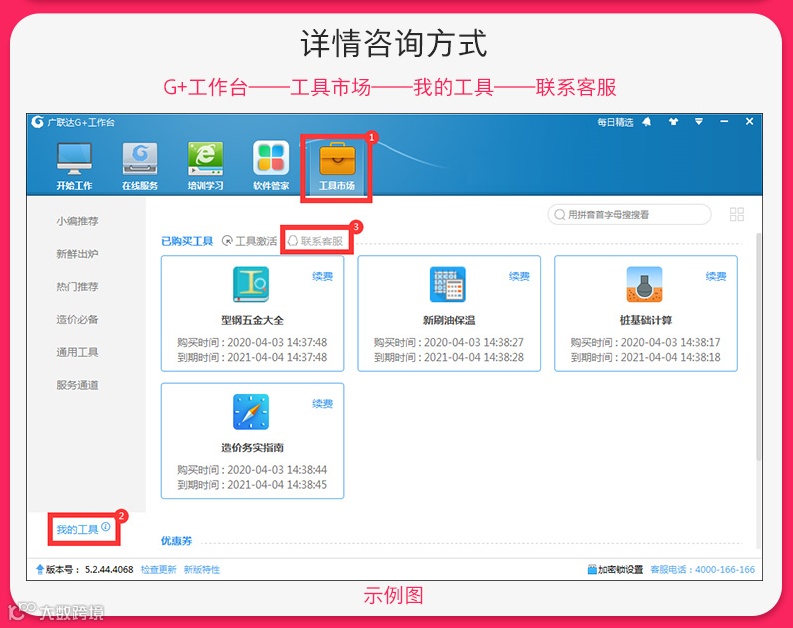793x628 pixels.
Task: Click 新版特性 link in status bar
Action: point(202,570)
